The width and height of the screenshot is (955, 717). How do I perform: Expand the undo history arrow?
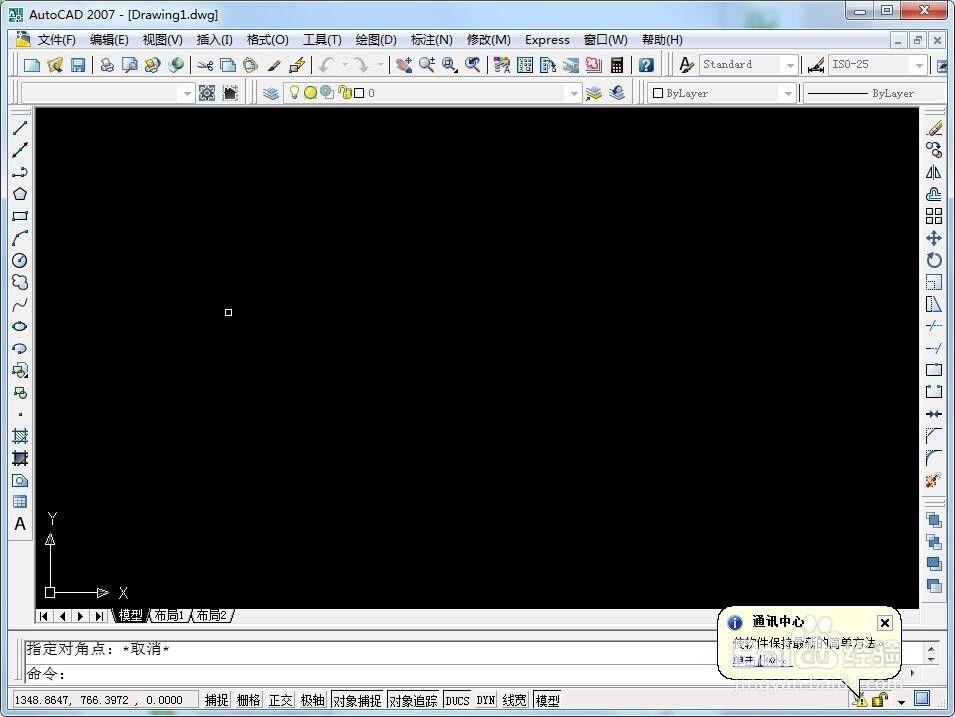345,65
